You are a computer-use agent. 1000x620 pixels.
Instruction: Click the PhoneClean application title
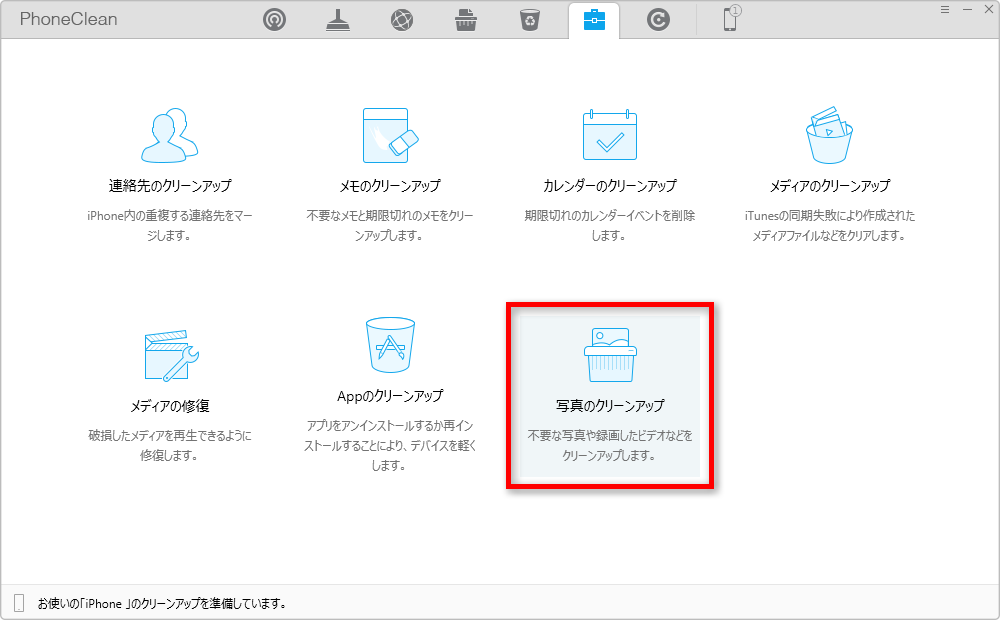69,19
